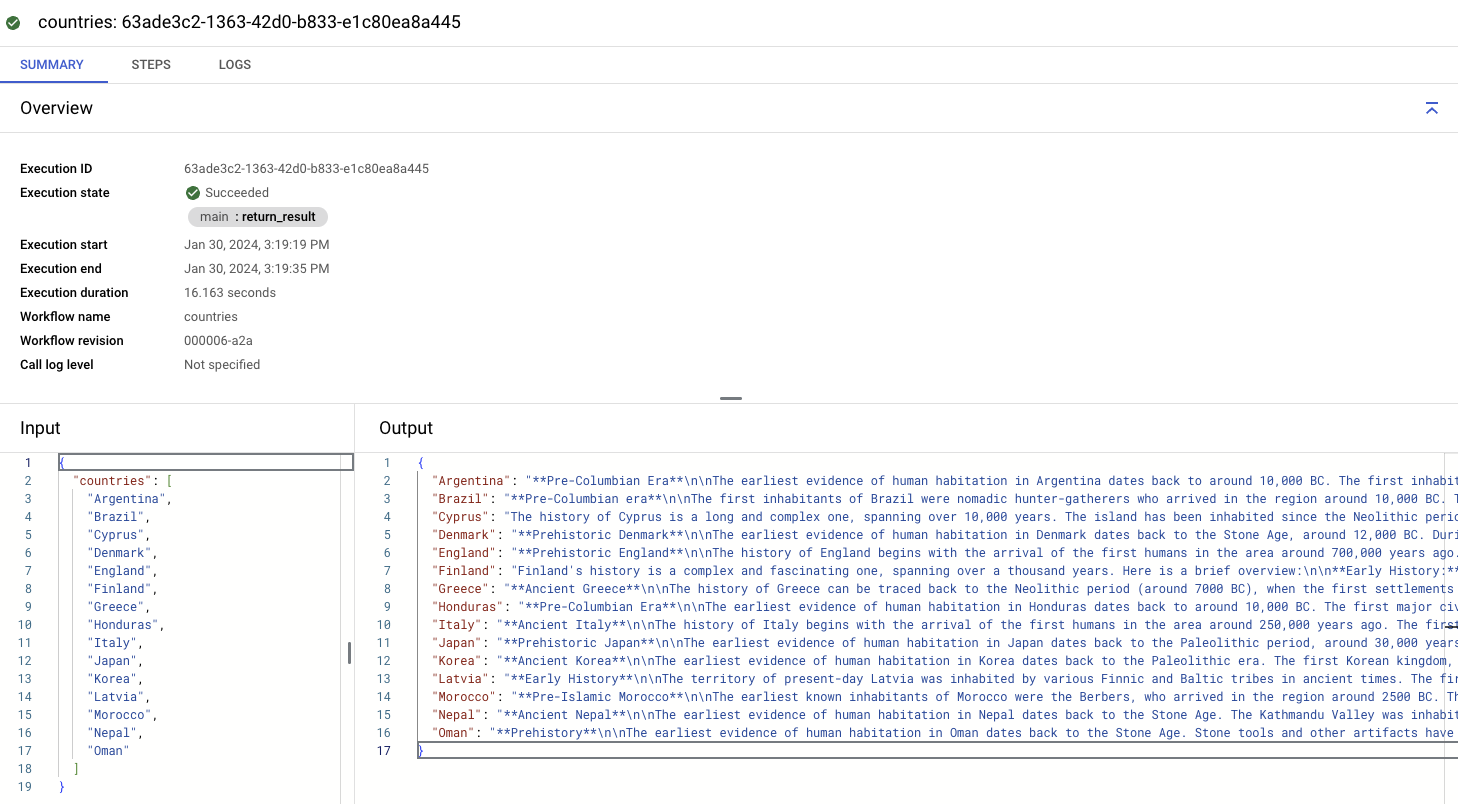The image size is (1458, 804).
Task: Click the Overview heading
Action: click(x=56, y=108)
